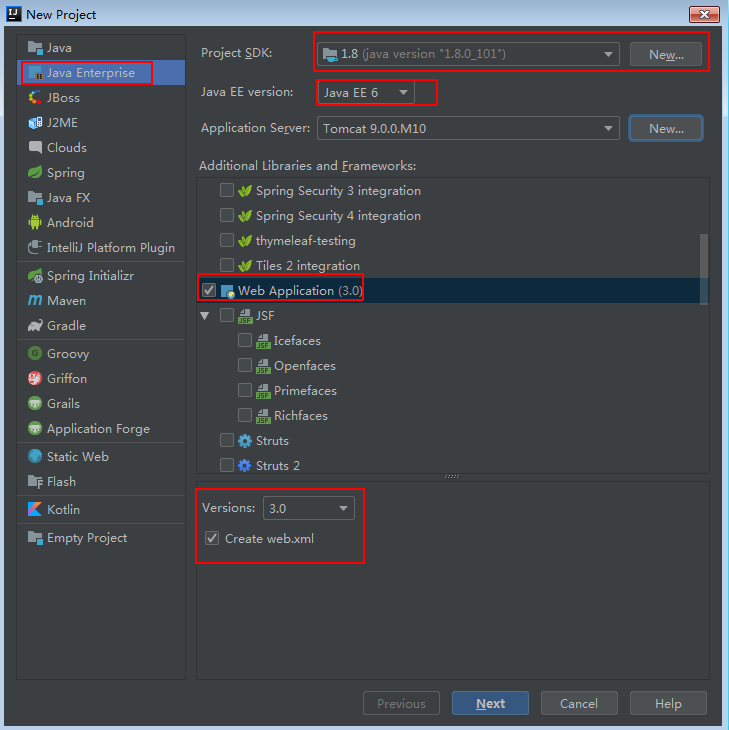The height and width of the screenshot is (730, 729).
Task: Click the Previous button
Action: point(401,703)
